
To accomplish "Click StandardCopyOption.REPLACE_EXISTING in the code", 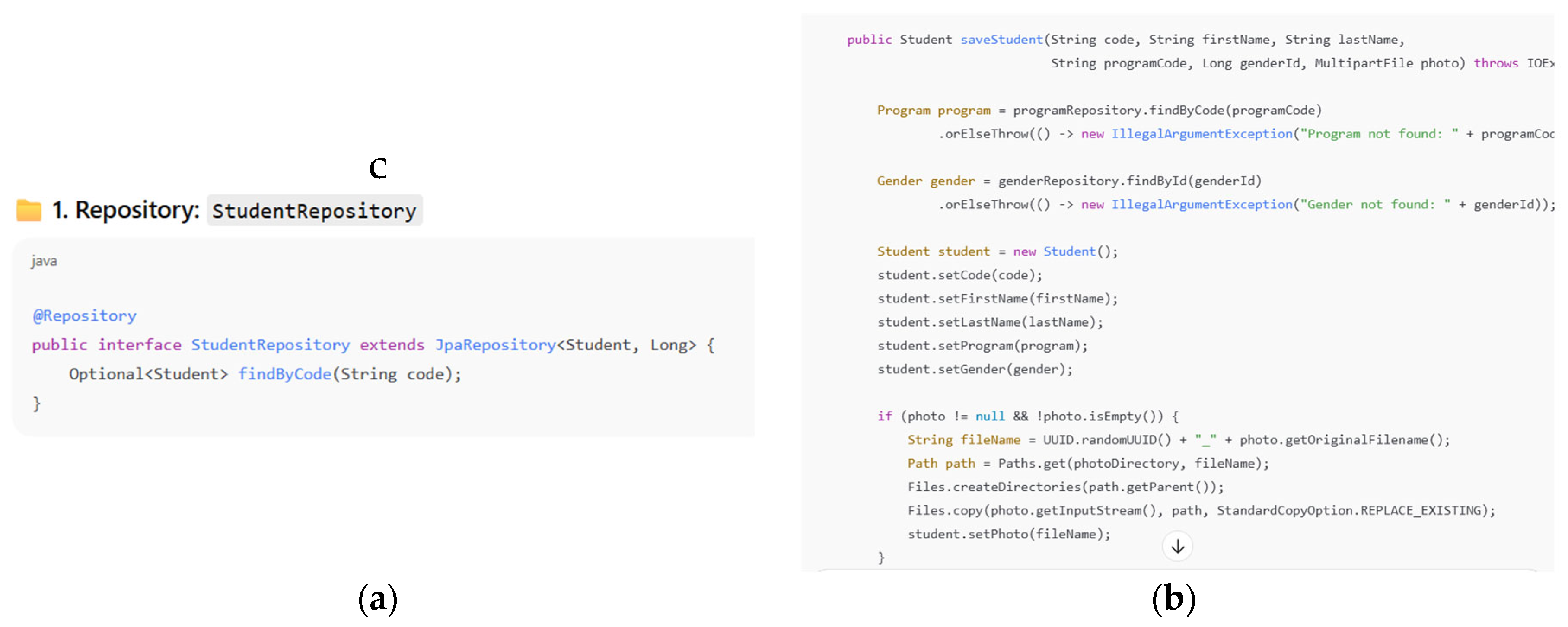I will pos(1348,510).
